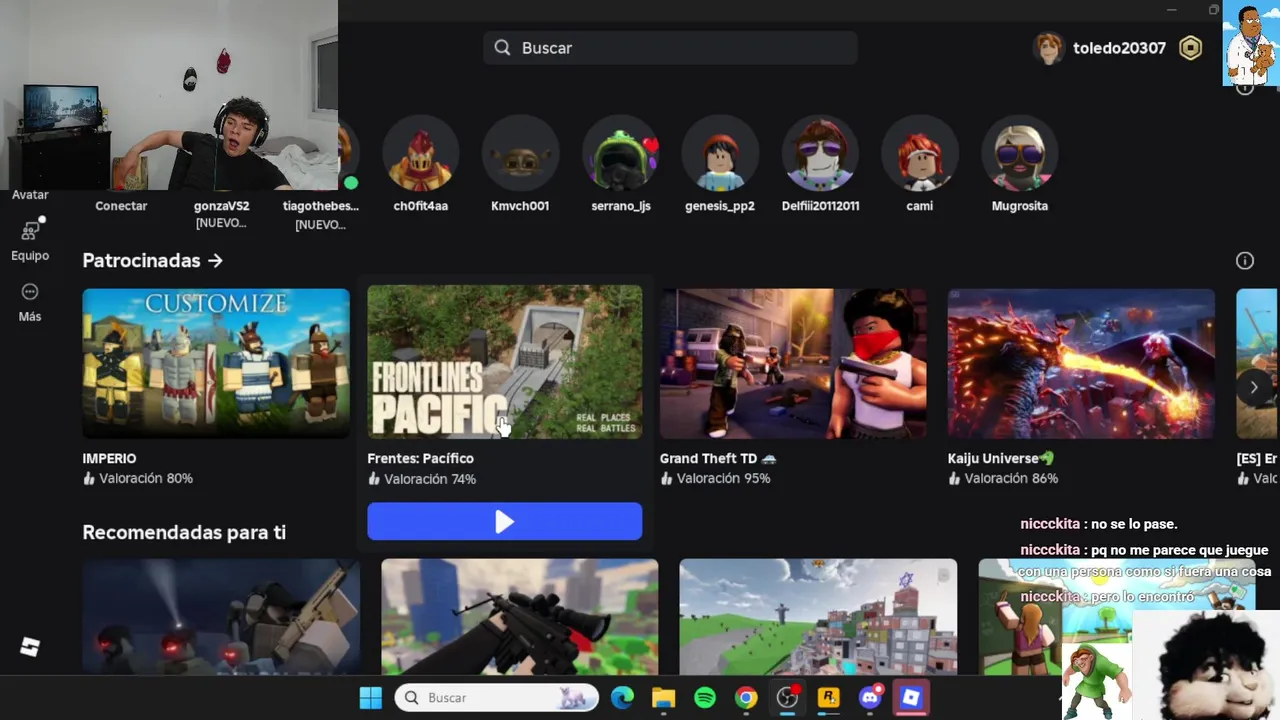Open friend Kmvch001's avatar

[520, 153]
